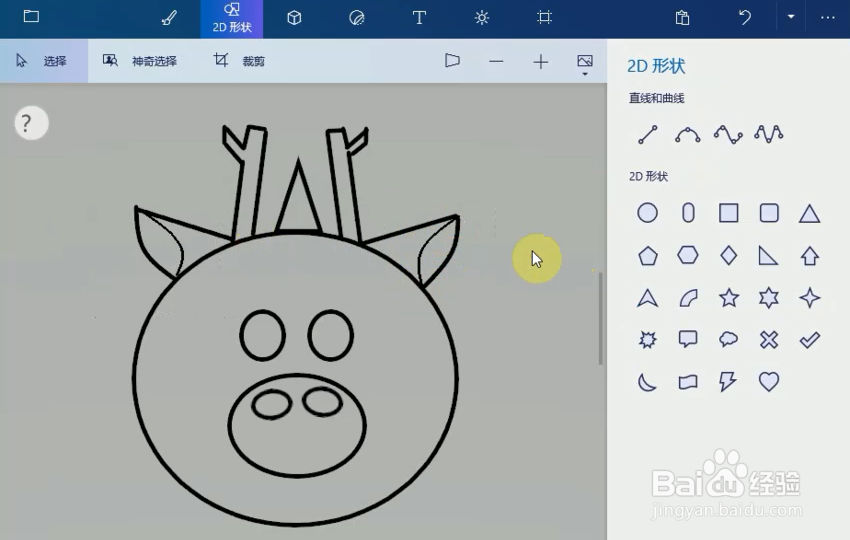Choose the 神奇选择 magic select tool
Screen dimensions: 850x540
[x=140, y=61]
